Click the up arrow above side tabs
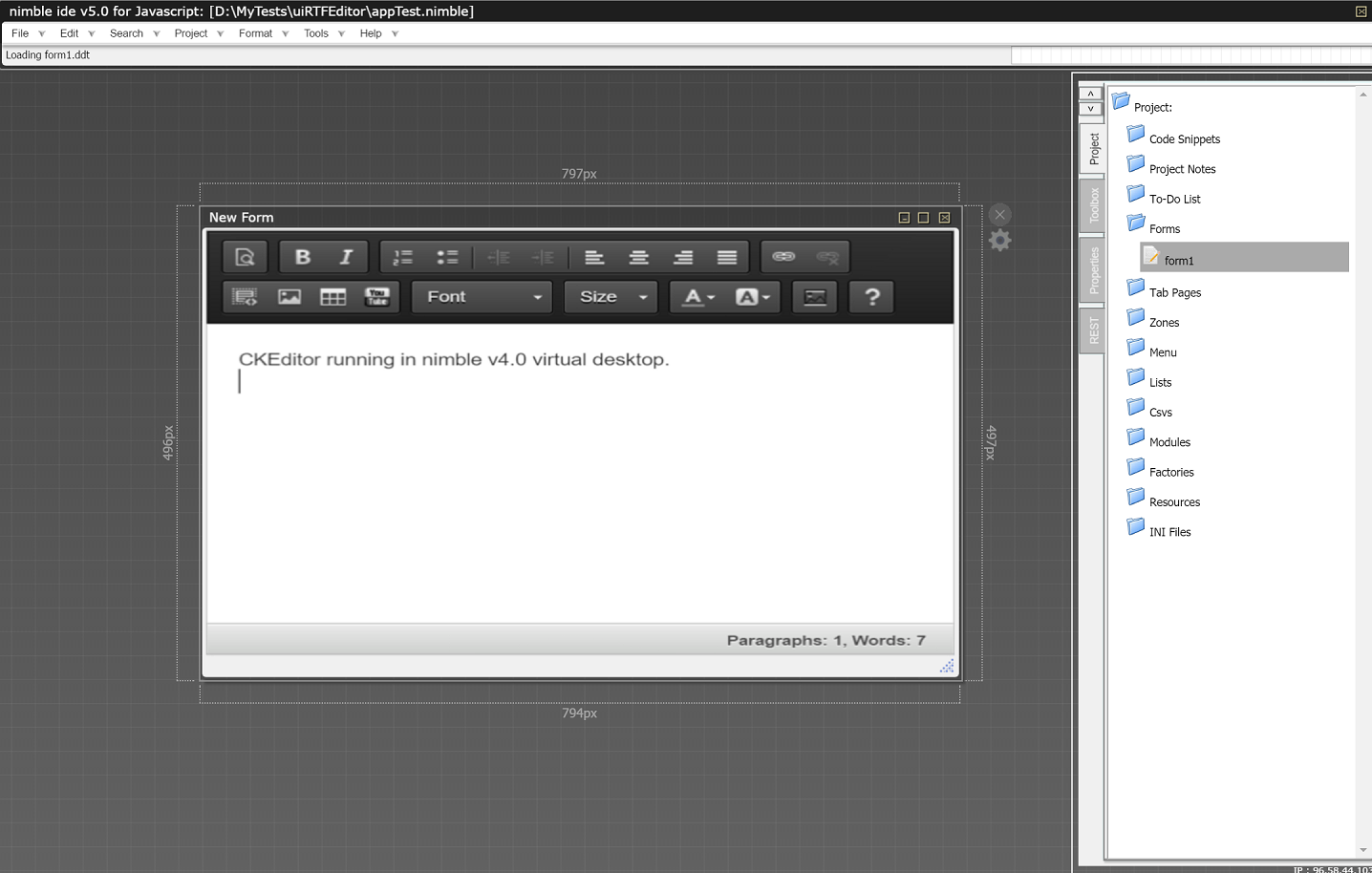Viewport: 1372px width, 873px height. pyautogui.click(x=1091, y=94)
